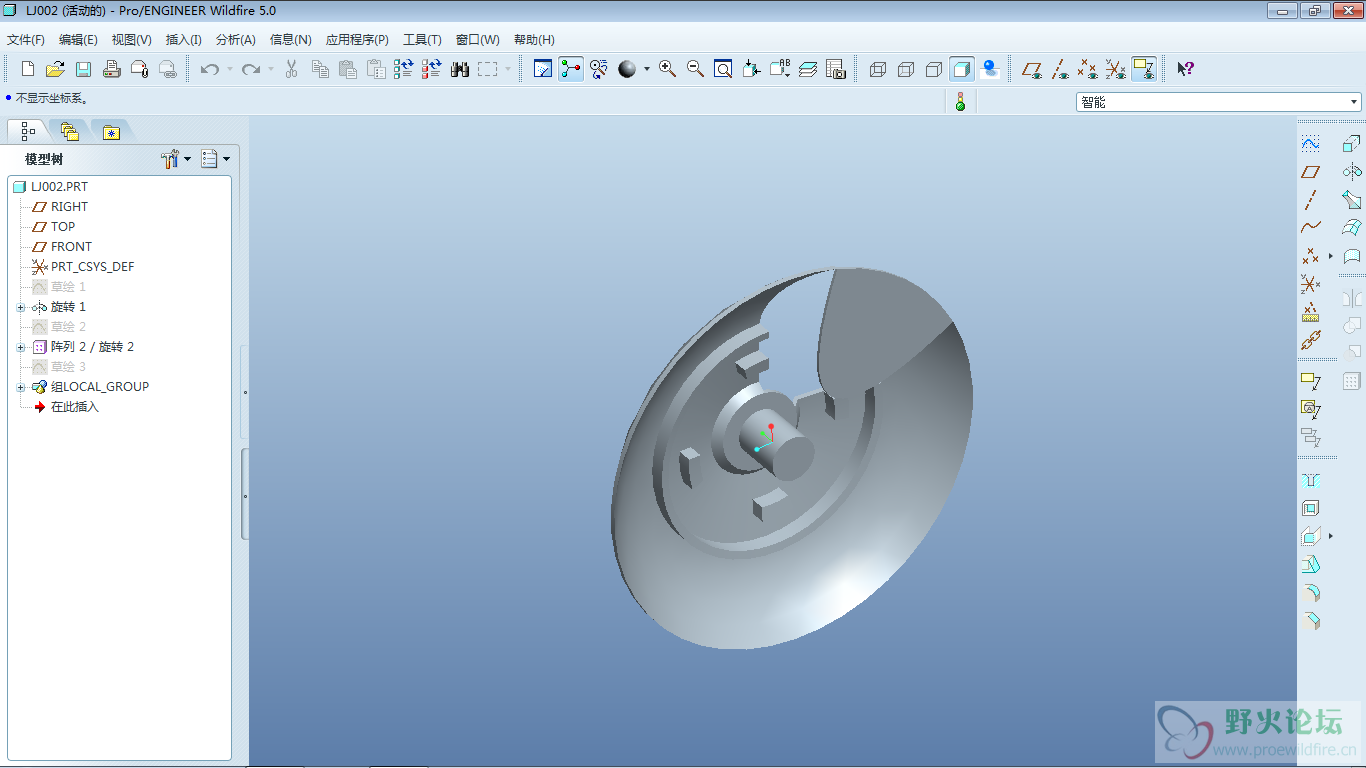Select the Extrude tool icon
The width and height of the screenshot is (1366, 768).
(1352, 144)
